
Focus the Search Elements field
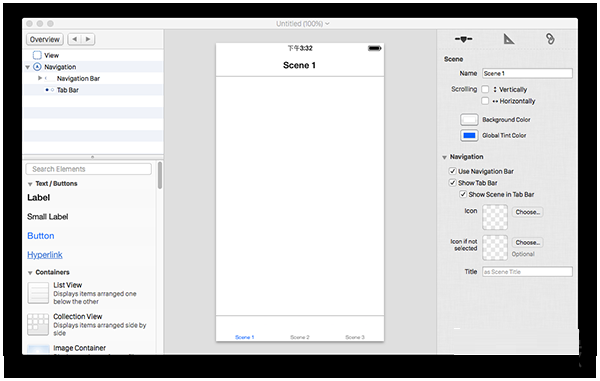point(88,169)
